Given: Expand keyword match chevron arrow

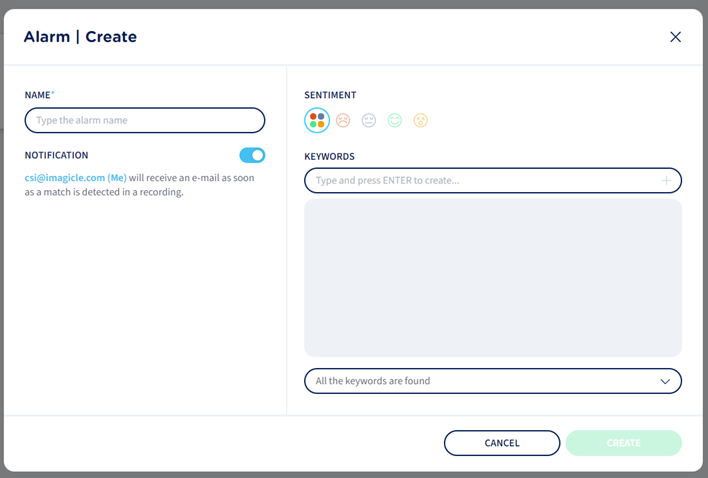Looking at the screenshot, I should coord(666,381).
